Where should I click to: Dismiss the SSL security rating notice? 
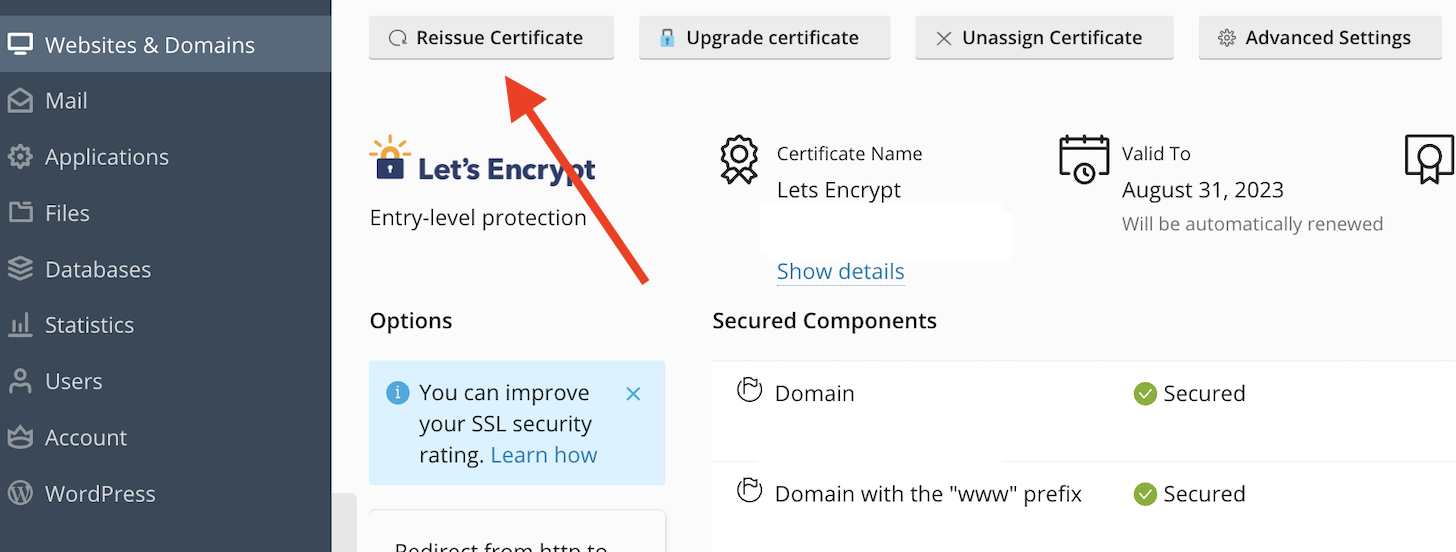click(x=633, y=394)
